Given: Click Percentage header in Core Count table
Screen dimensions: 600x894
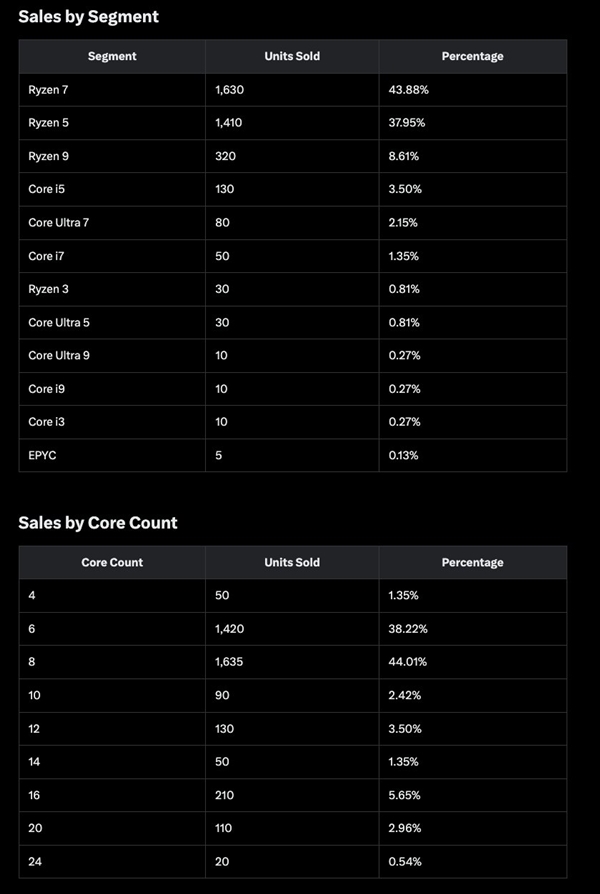Looking at the screenshot, I should click(472, 563).
